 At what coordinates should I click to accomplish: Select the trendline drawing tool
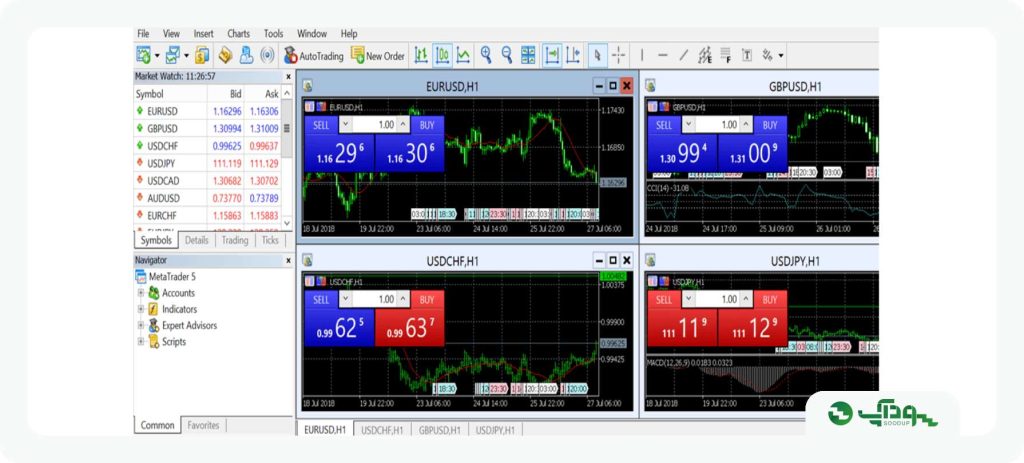[684, 56]
